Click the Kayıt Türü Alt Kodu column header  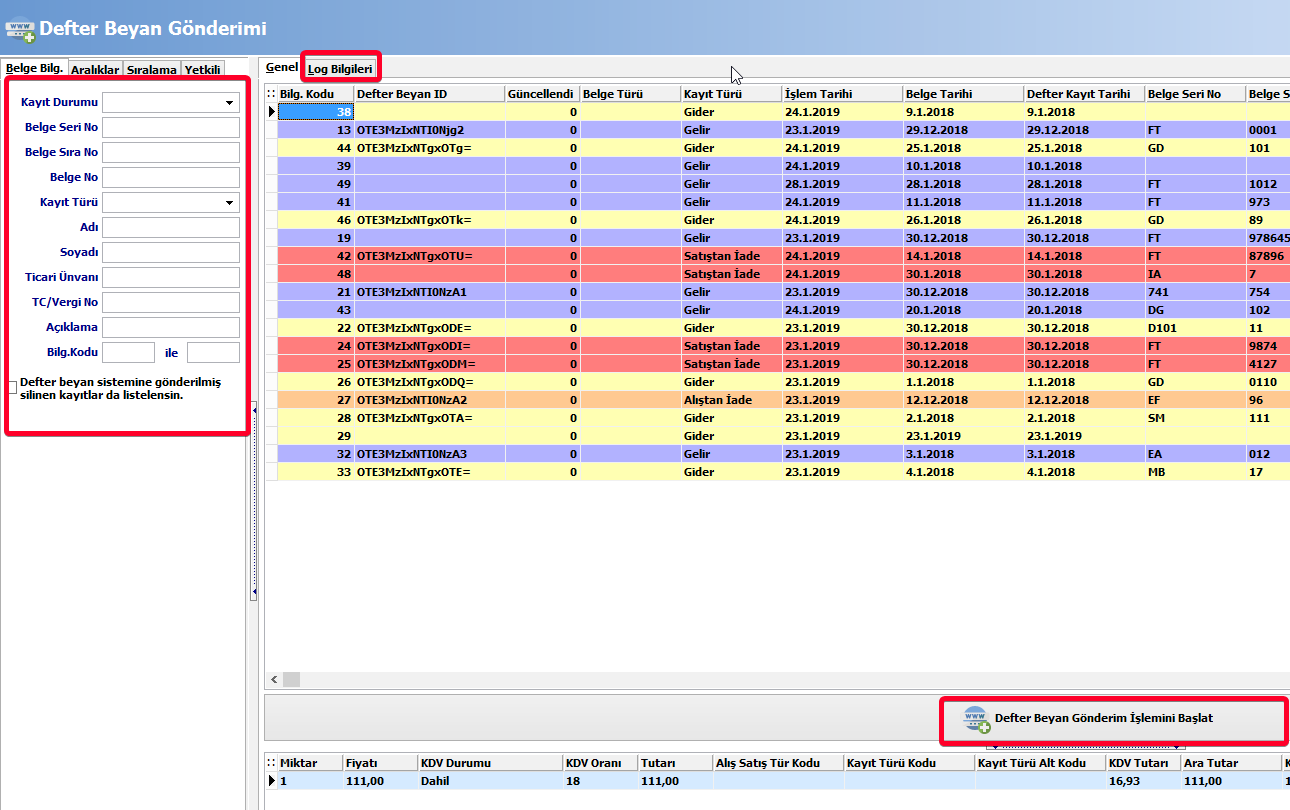pyautogui.click(x=1040, y=763)
